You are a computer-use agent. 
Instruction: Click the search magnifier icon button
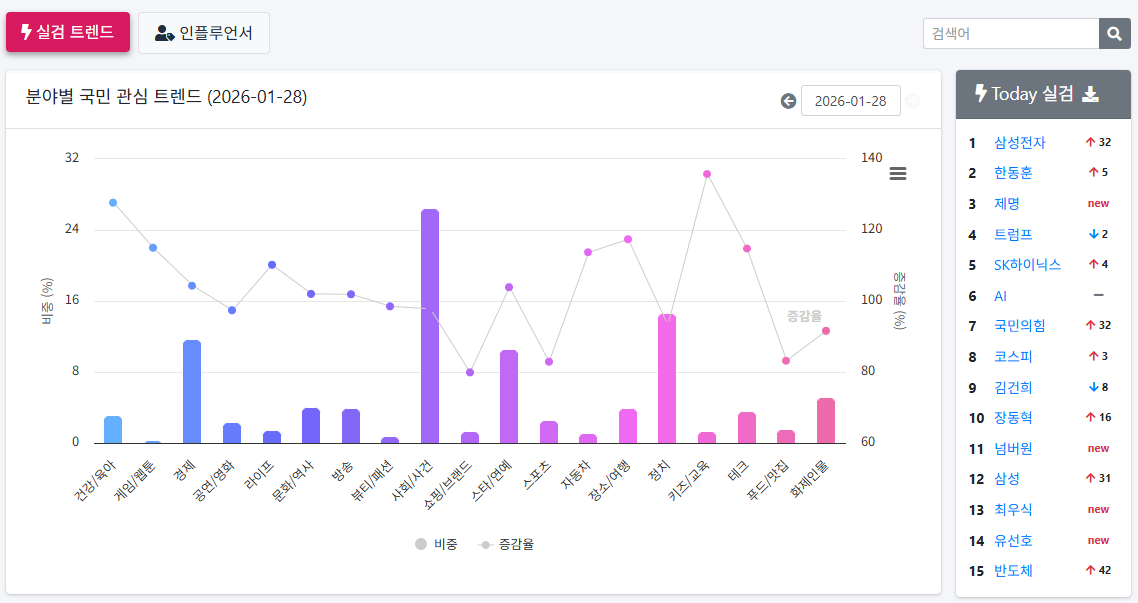(x=1114, y=33)
